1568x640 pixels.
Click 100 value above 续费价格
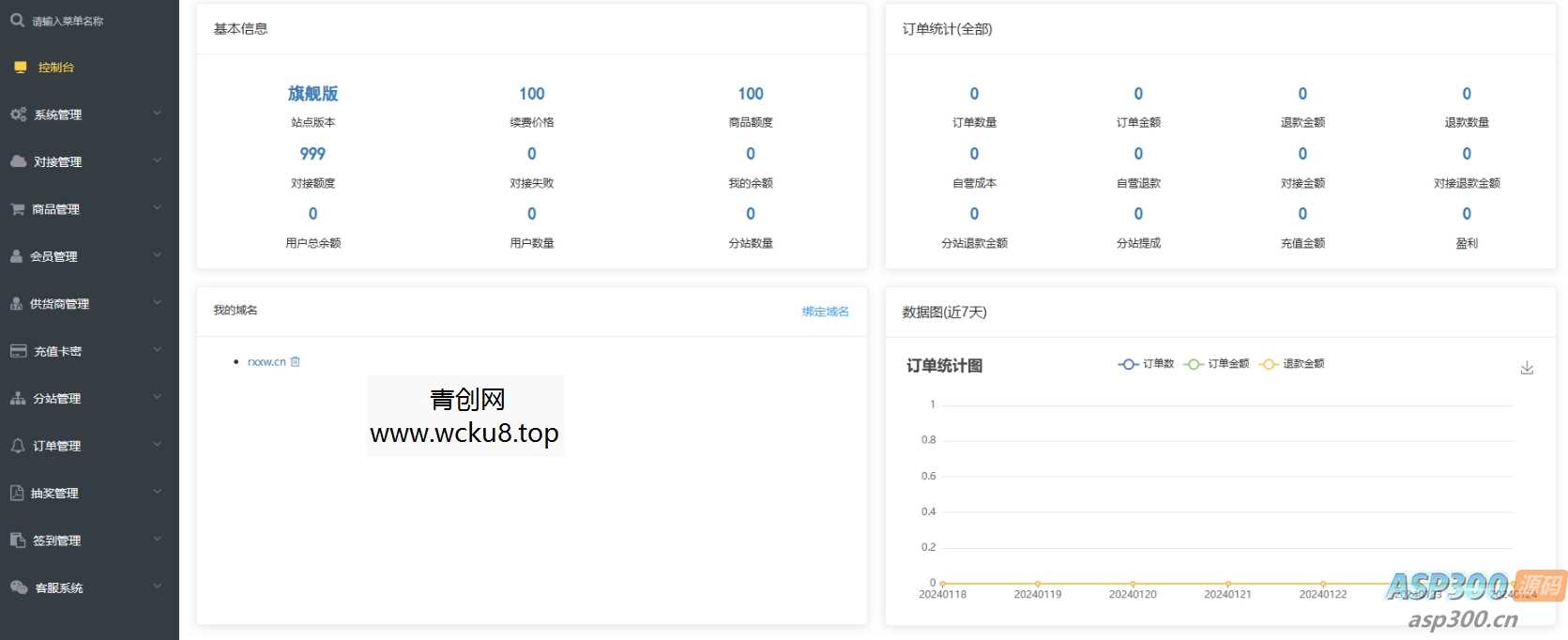532,94
